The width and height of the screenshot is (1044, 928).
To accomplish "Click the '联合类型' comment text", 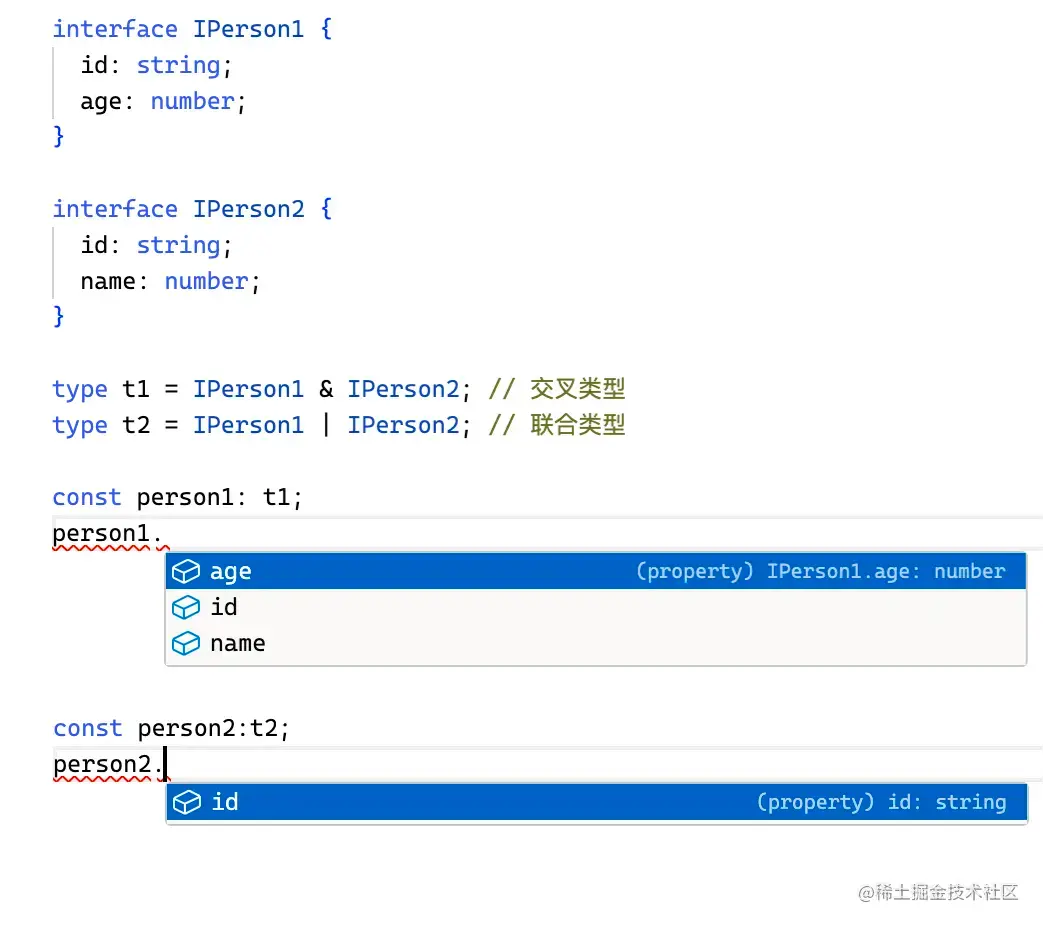I will click(578, 425).
